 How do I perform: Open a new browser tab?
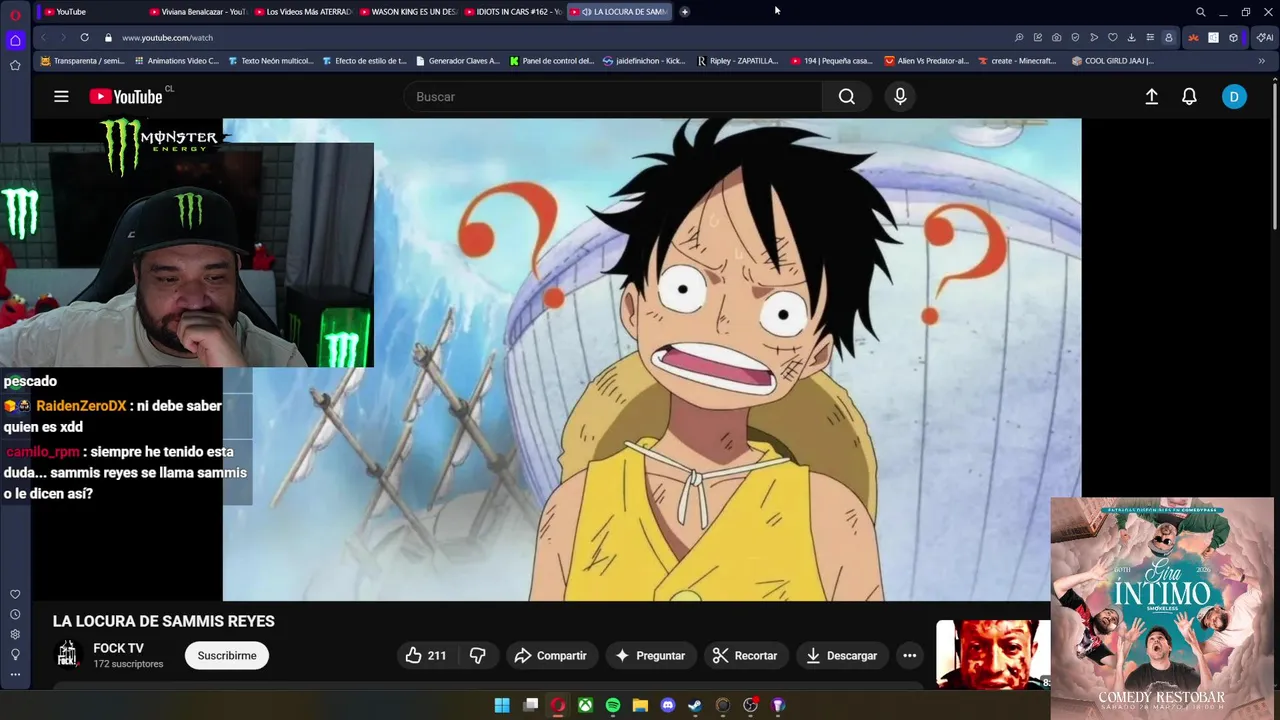coord(684,12)
